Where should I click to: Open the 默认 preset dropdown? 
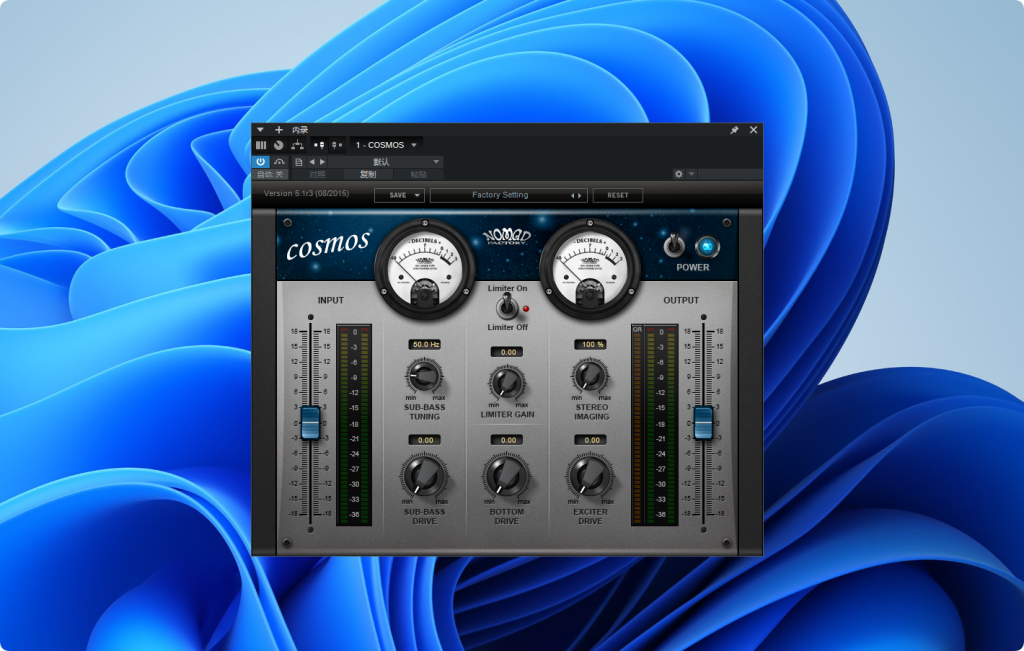[x=385, y=162]
